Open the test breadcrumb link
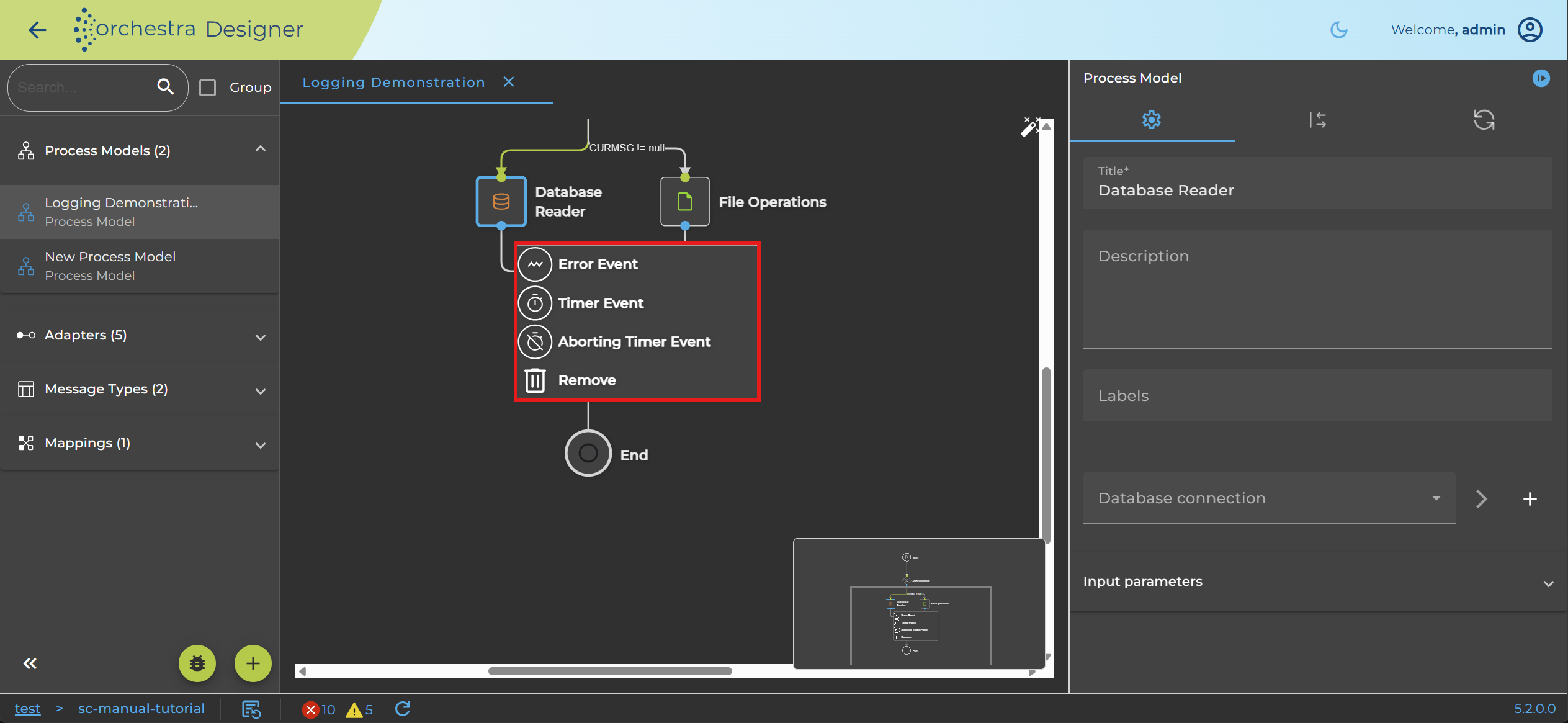1568x723 pixels. (x=27, y=708)
